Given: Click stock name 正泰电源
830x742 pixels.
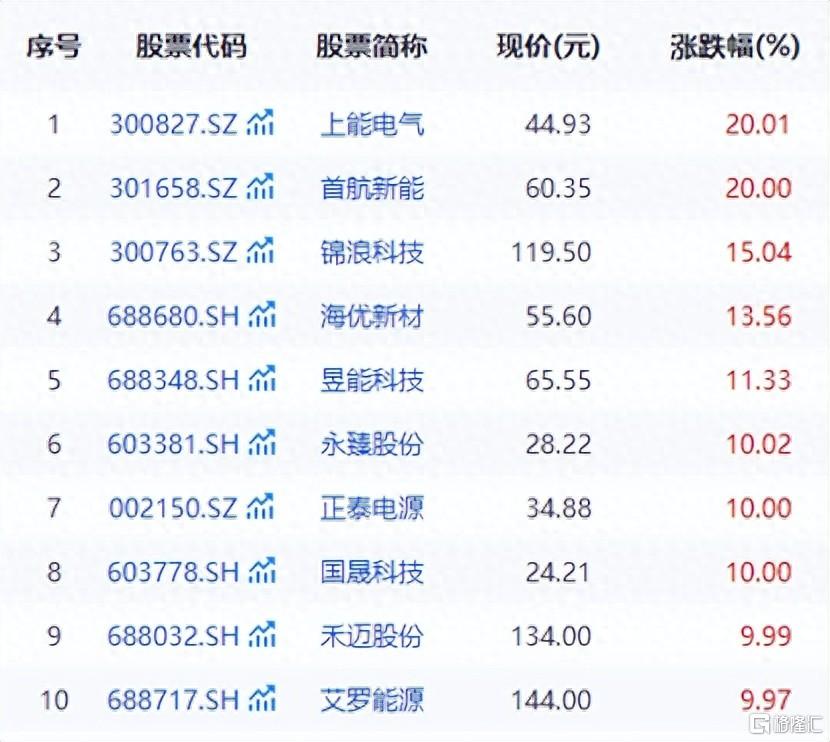Looking at the screenshot, I should (x=372, y=509).
